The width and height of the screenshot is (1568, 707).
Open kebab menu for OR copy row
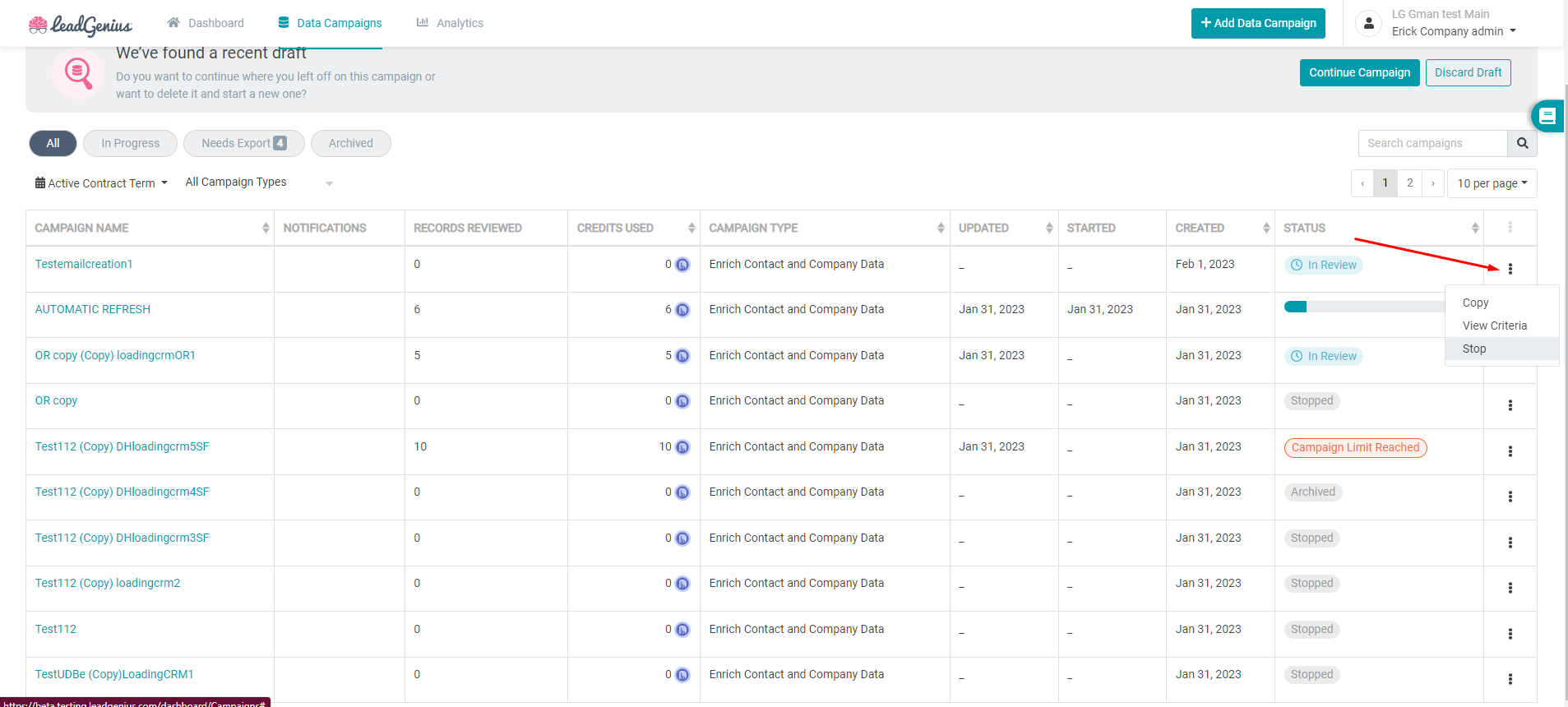coord(1510,405)
